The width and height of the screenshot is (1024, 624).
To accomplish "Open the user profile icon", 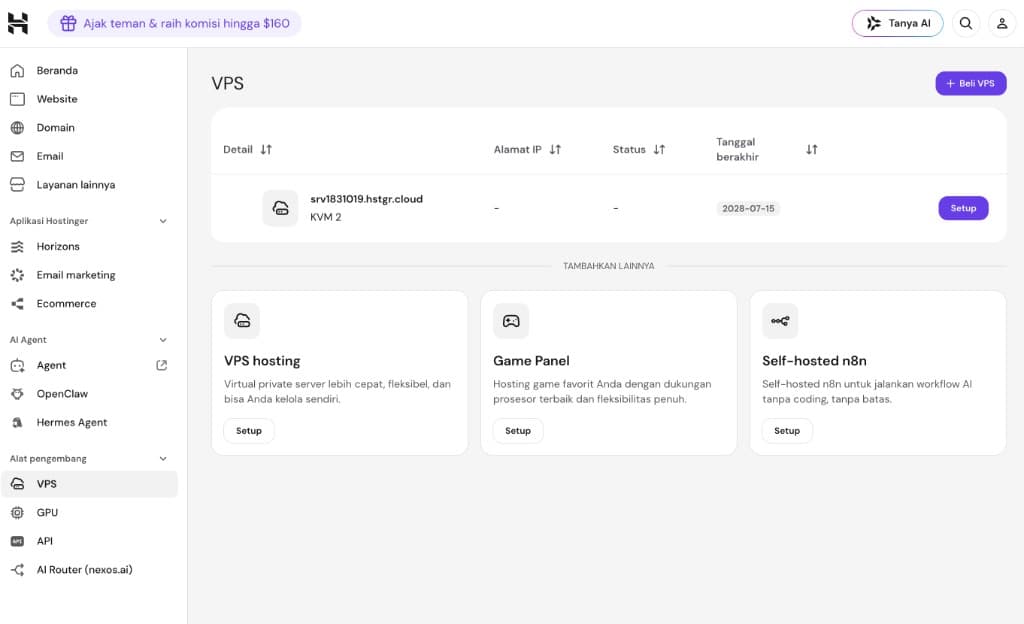I will (x=1002, y=23).
